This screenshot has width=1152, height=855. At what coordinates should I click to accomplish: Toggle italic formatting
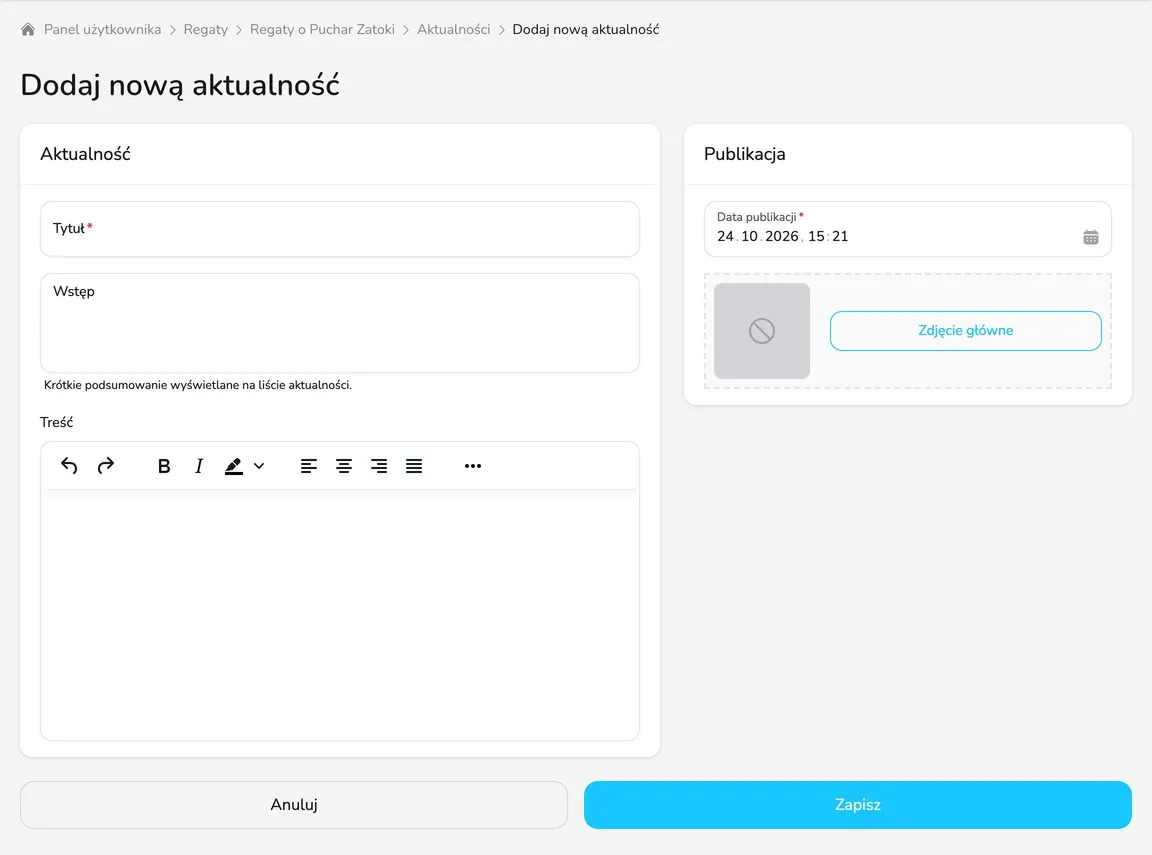198,466
